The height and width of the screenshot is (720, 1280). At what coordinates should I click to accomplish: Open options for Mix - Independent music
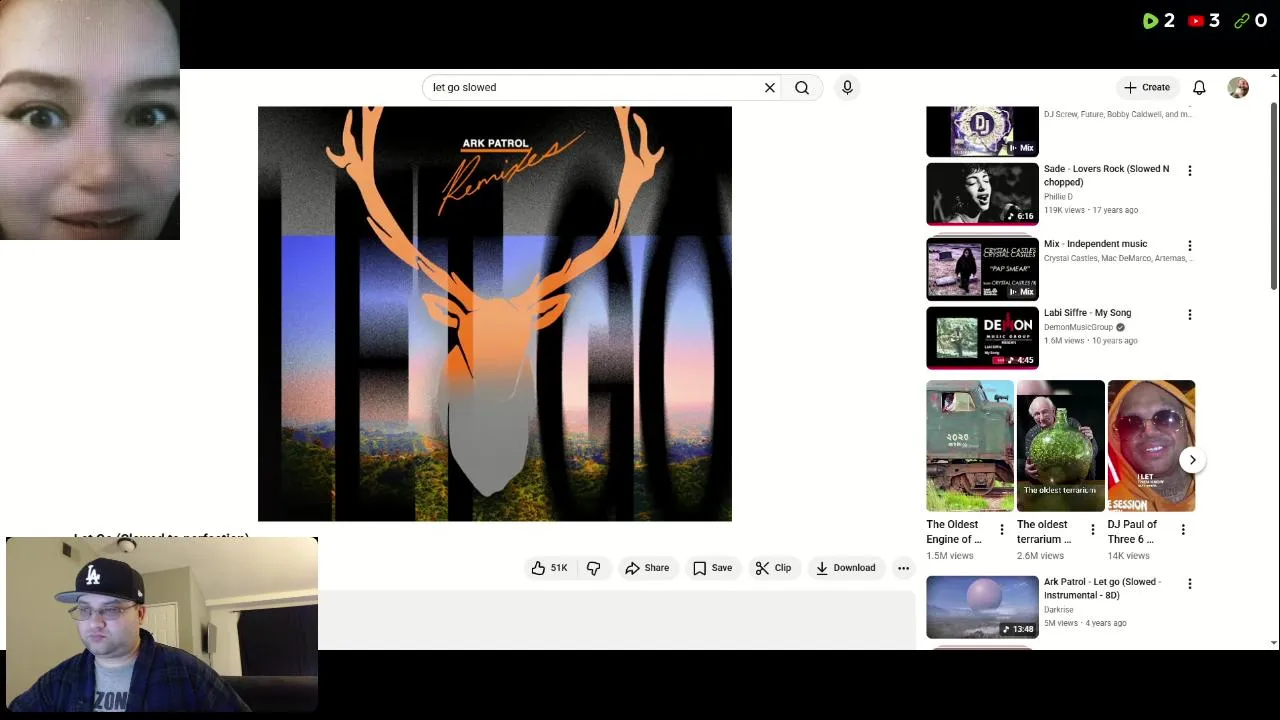tap(1189, 246)
